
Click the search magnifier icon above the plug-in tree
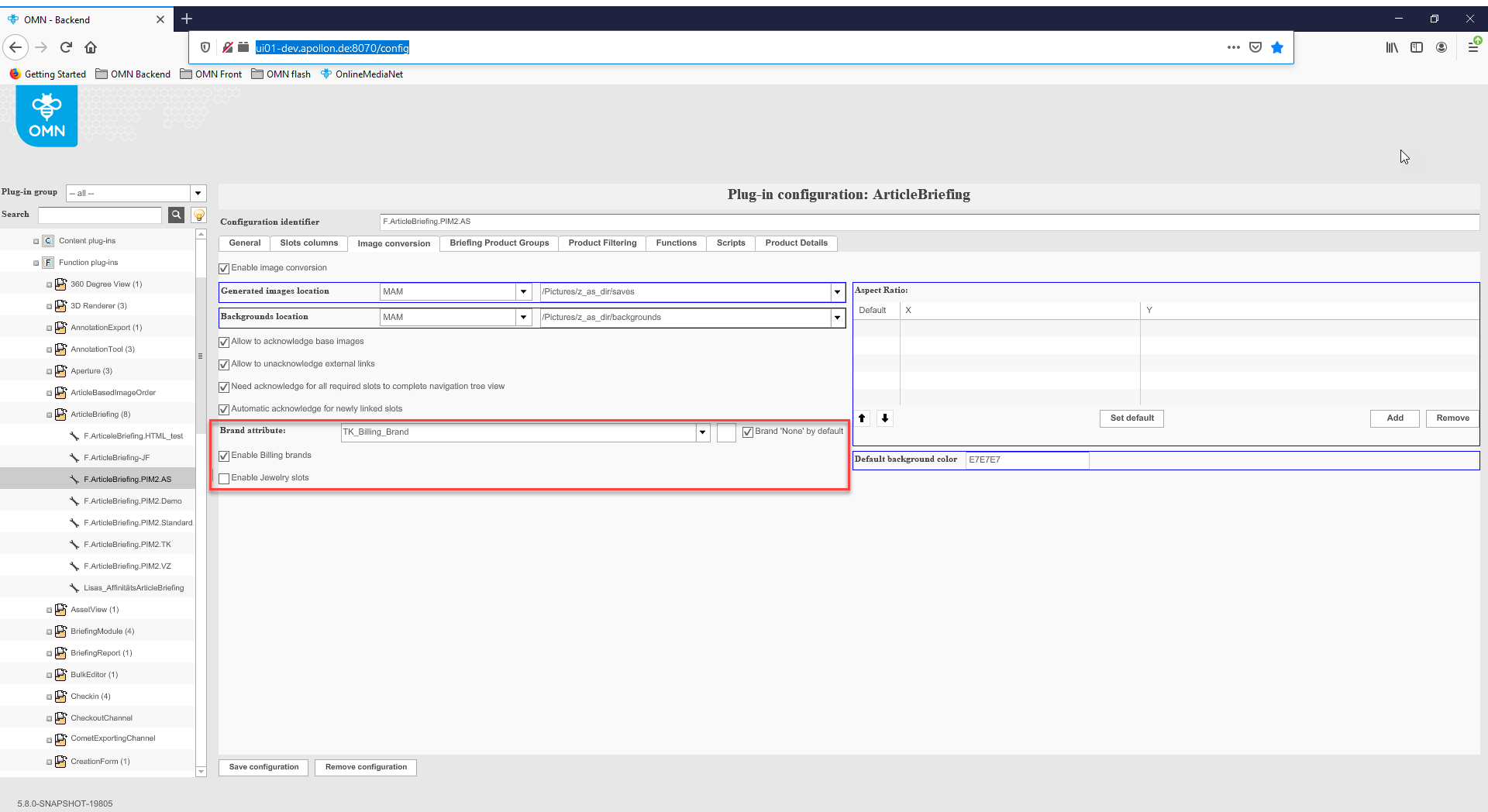(x=176, y=215)
